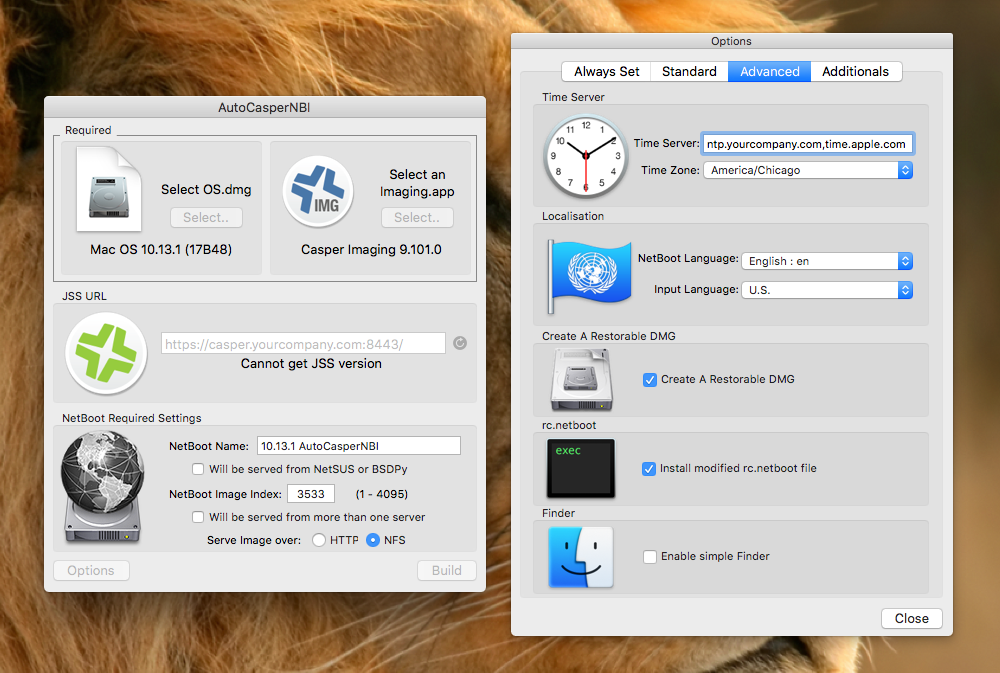Image resolution: width=1000 pixels, height=673 pixels.
Task: Click the 'Cannot get JSS version' message
Action: tap(311, 364)
